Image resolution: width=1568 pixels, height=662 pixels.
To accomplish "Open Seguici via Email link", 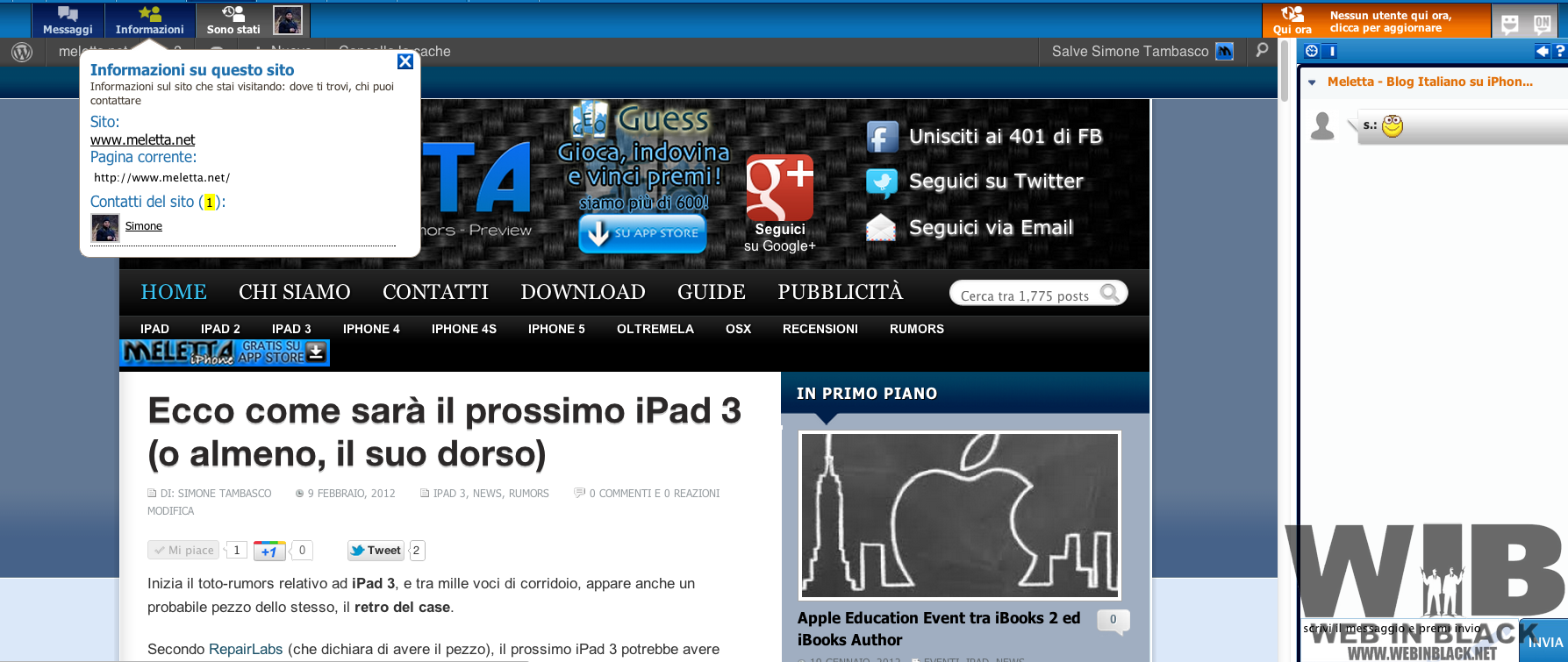I will (x=992, y=228).
